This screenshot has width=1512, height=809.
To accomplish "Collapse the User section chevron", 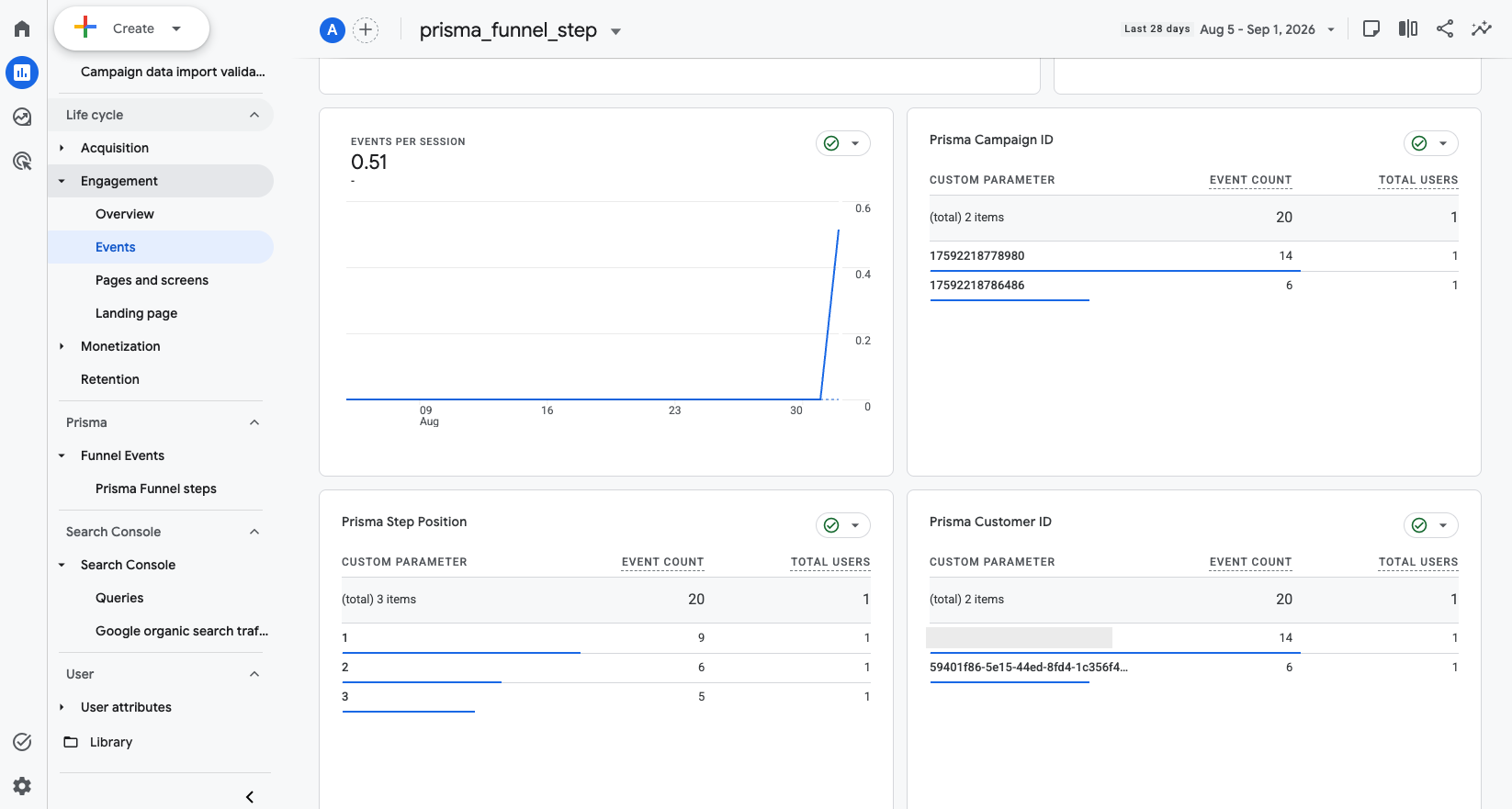I will [x=254, y=674].
